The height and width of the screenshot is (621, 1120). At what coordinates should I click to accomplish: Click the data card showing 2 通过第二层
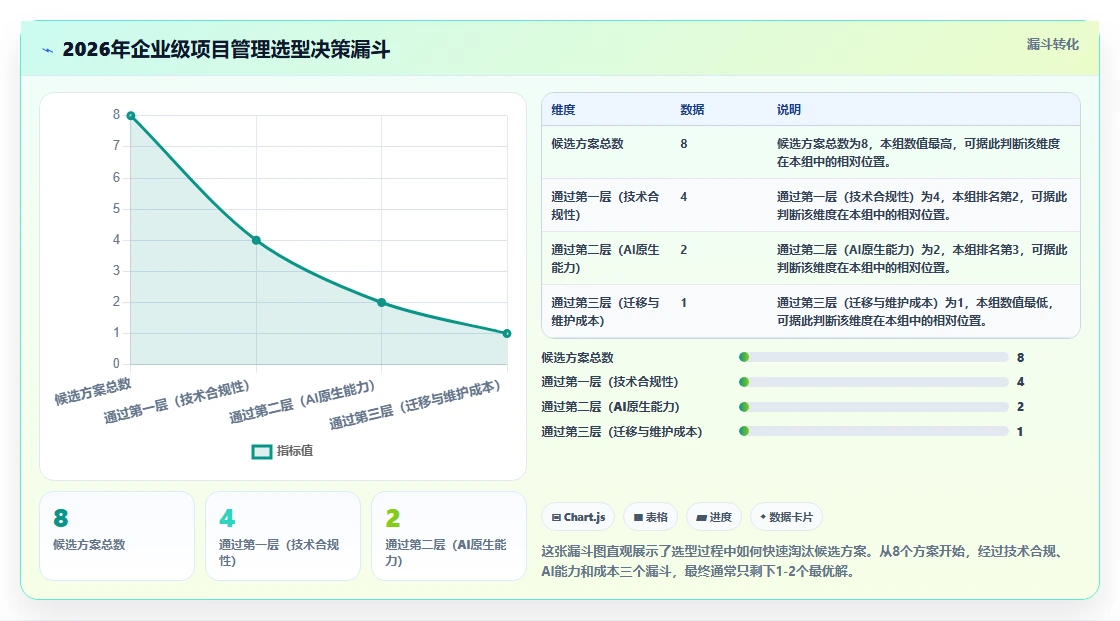point(449,536)
